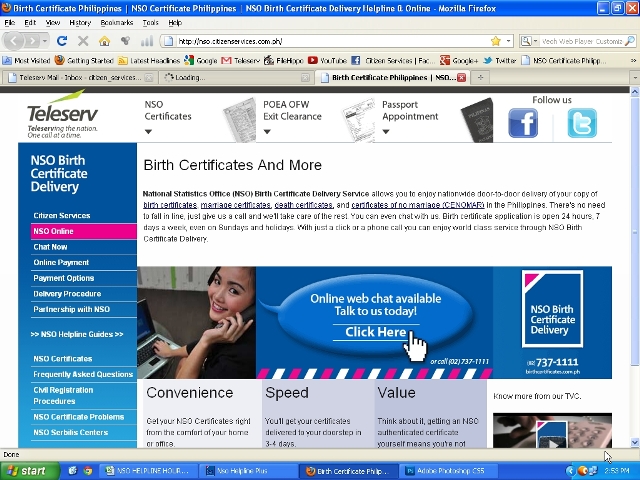
Task: Open Twitter bookmark
Action: [x=500, y=61]
